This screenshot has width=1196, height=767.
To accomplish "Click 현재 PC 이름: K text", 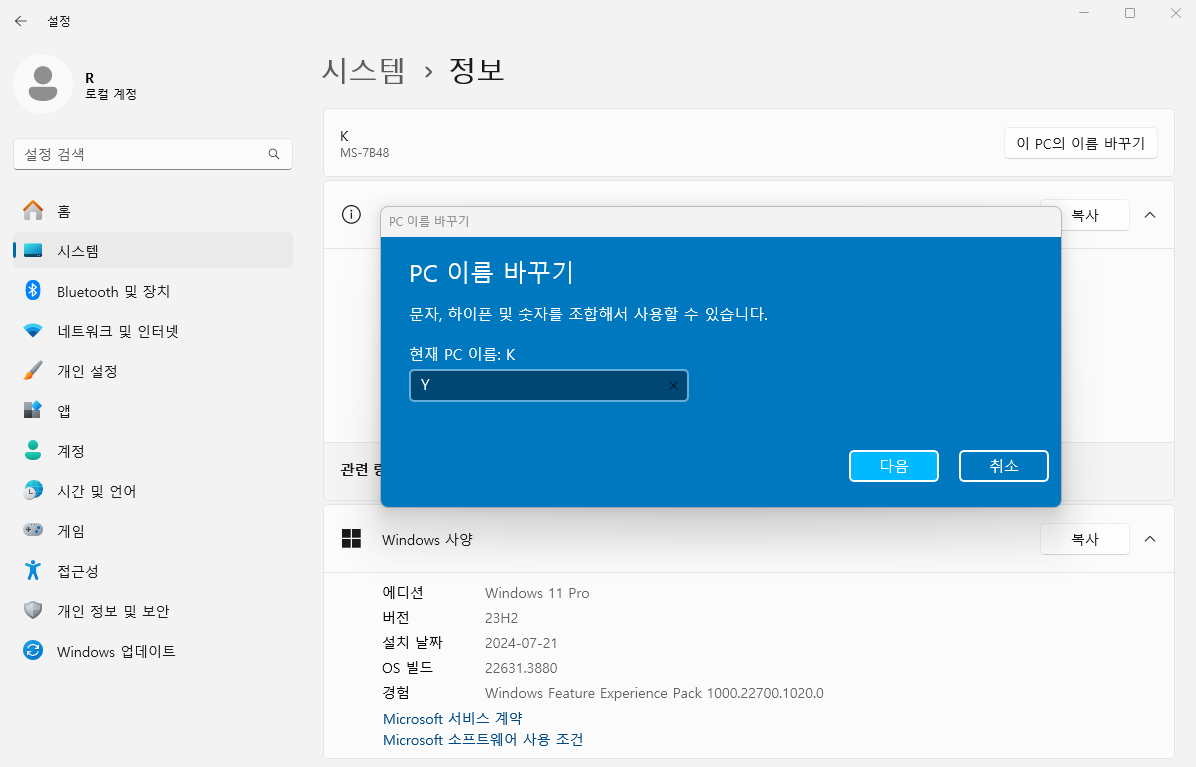I will 462,354.
